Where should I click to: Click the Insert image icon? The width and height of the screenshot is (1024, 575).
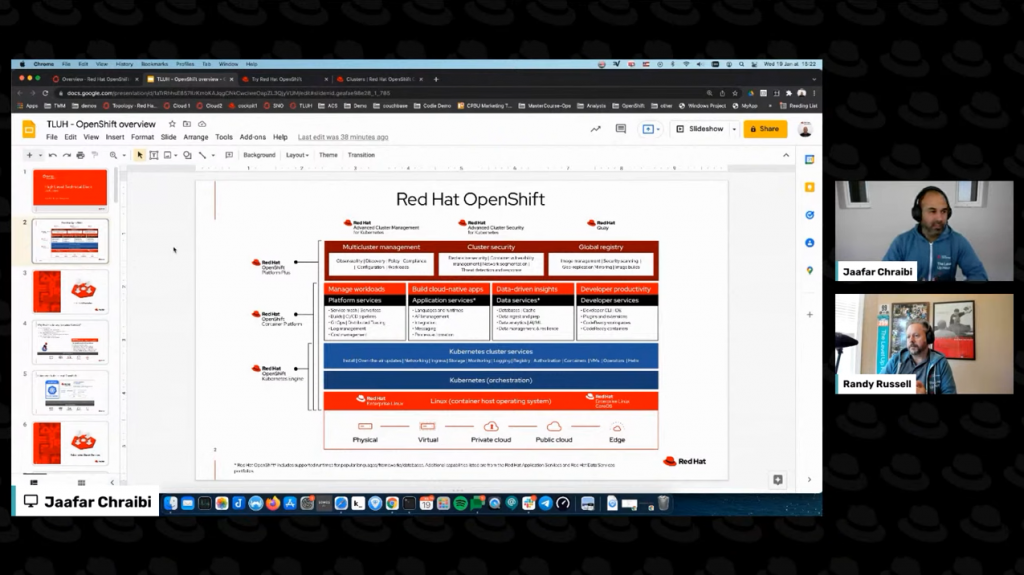click(168, 155)
